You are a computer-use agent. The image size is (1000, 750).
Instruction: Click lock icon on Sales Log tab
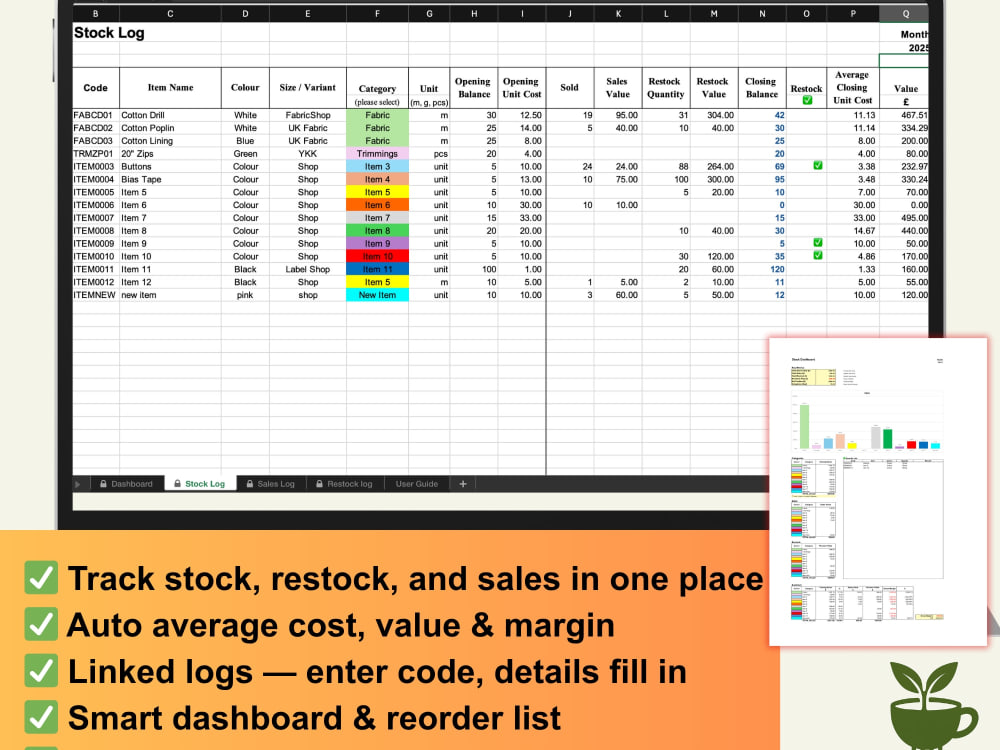[x=250, y=484]
